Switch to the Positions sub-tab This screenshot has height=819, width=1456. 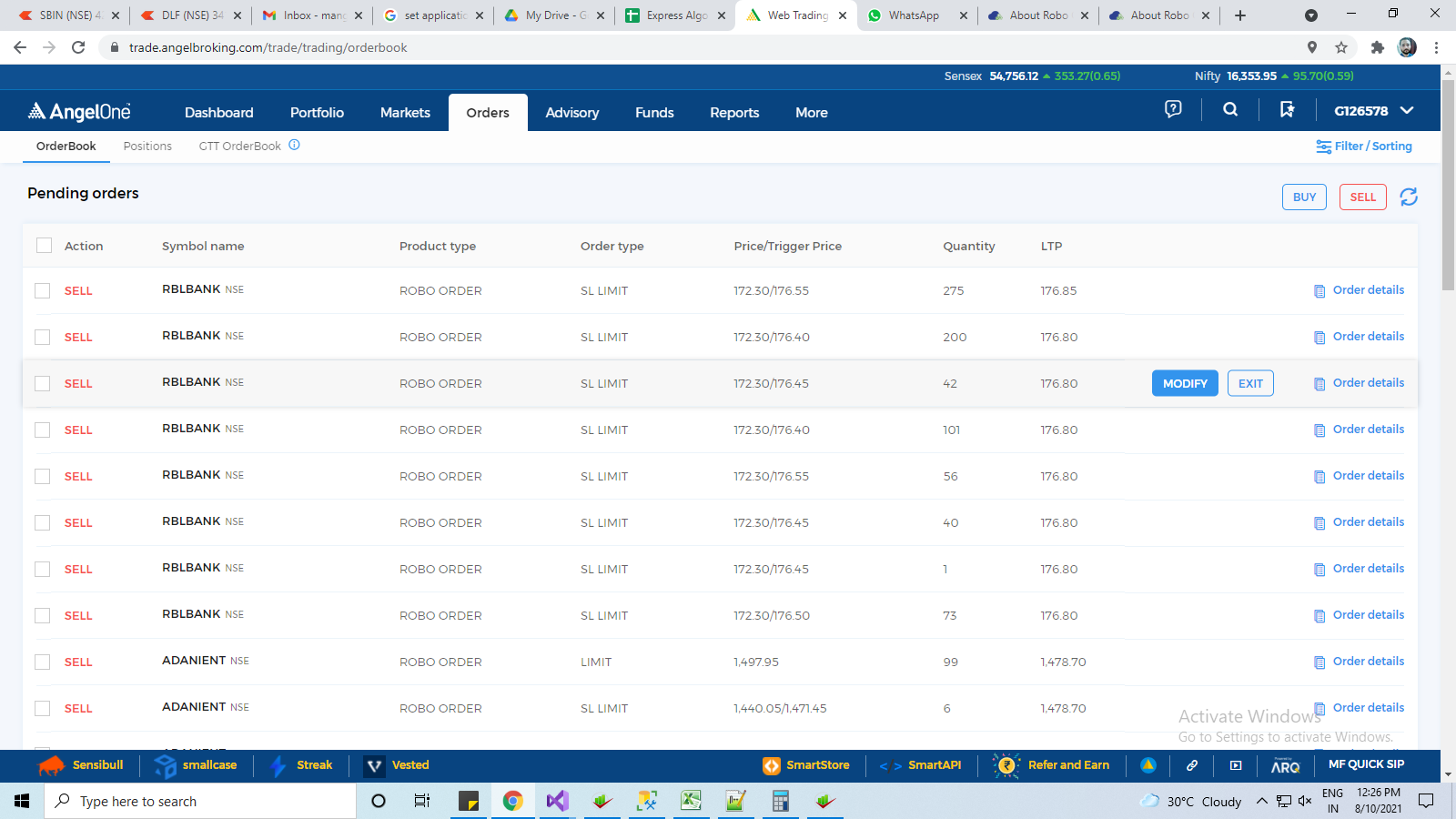pos(147,146)
